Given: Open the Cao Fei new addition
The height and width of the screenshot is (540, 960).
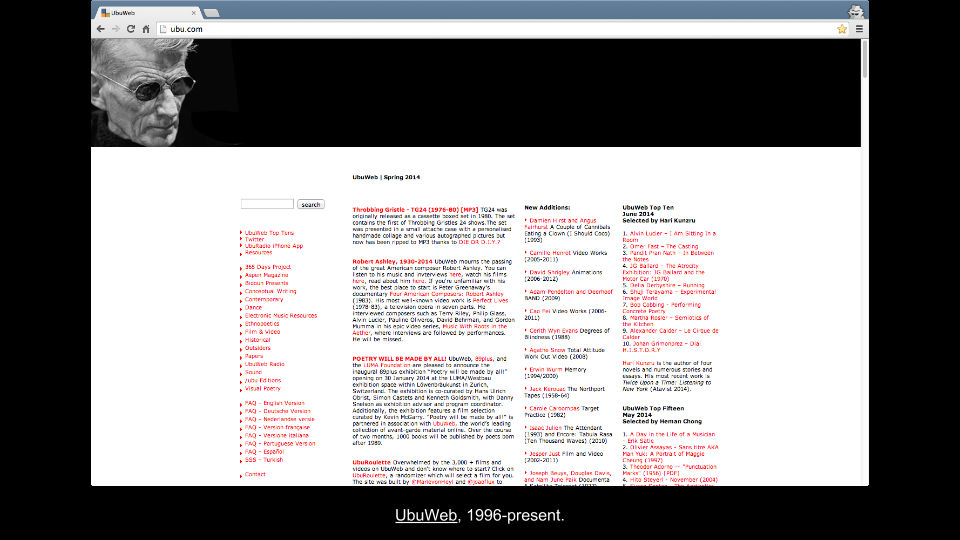Looking at the screenshot, I should tap(539, 311).
